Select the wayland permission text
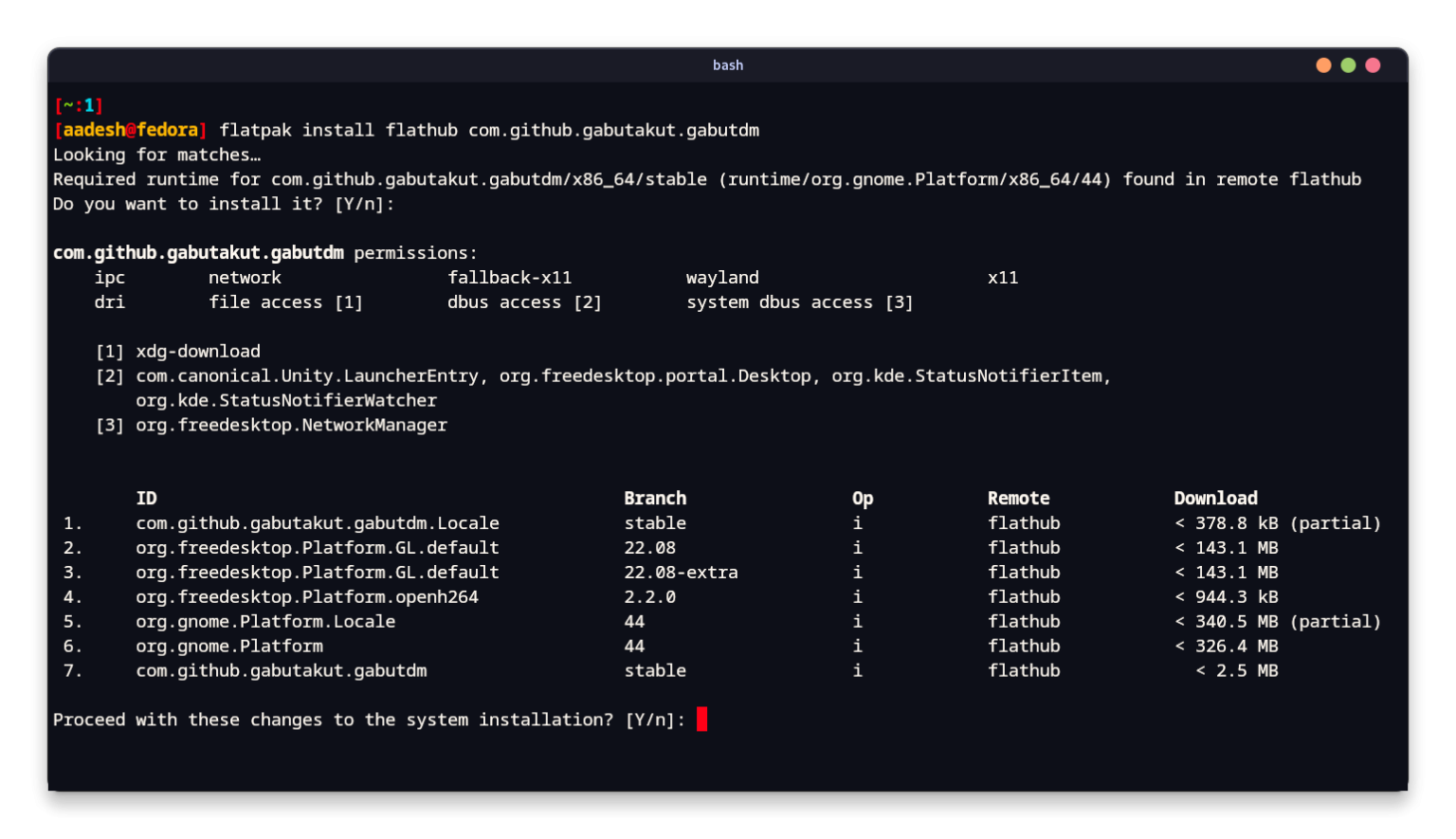 pyautogui.click(x=722, y=277)
